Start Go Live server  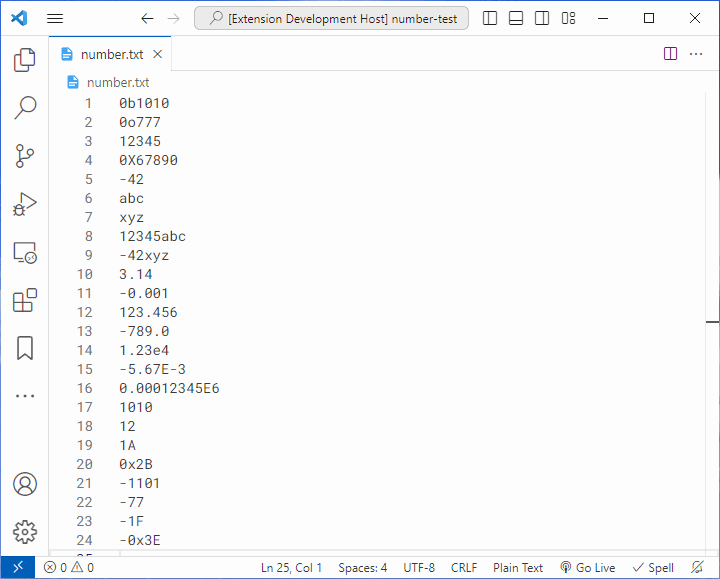pos(588,568)
